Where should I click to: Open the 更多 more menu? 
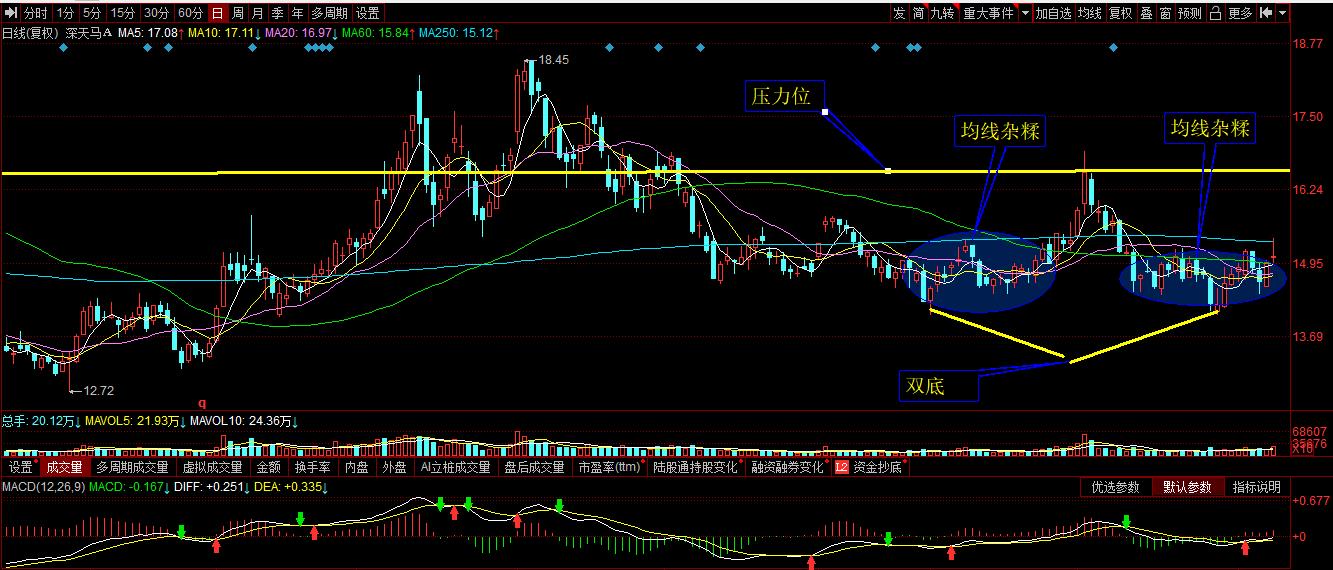pyautogui.click(x=1241, y=13)
